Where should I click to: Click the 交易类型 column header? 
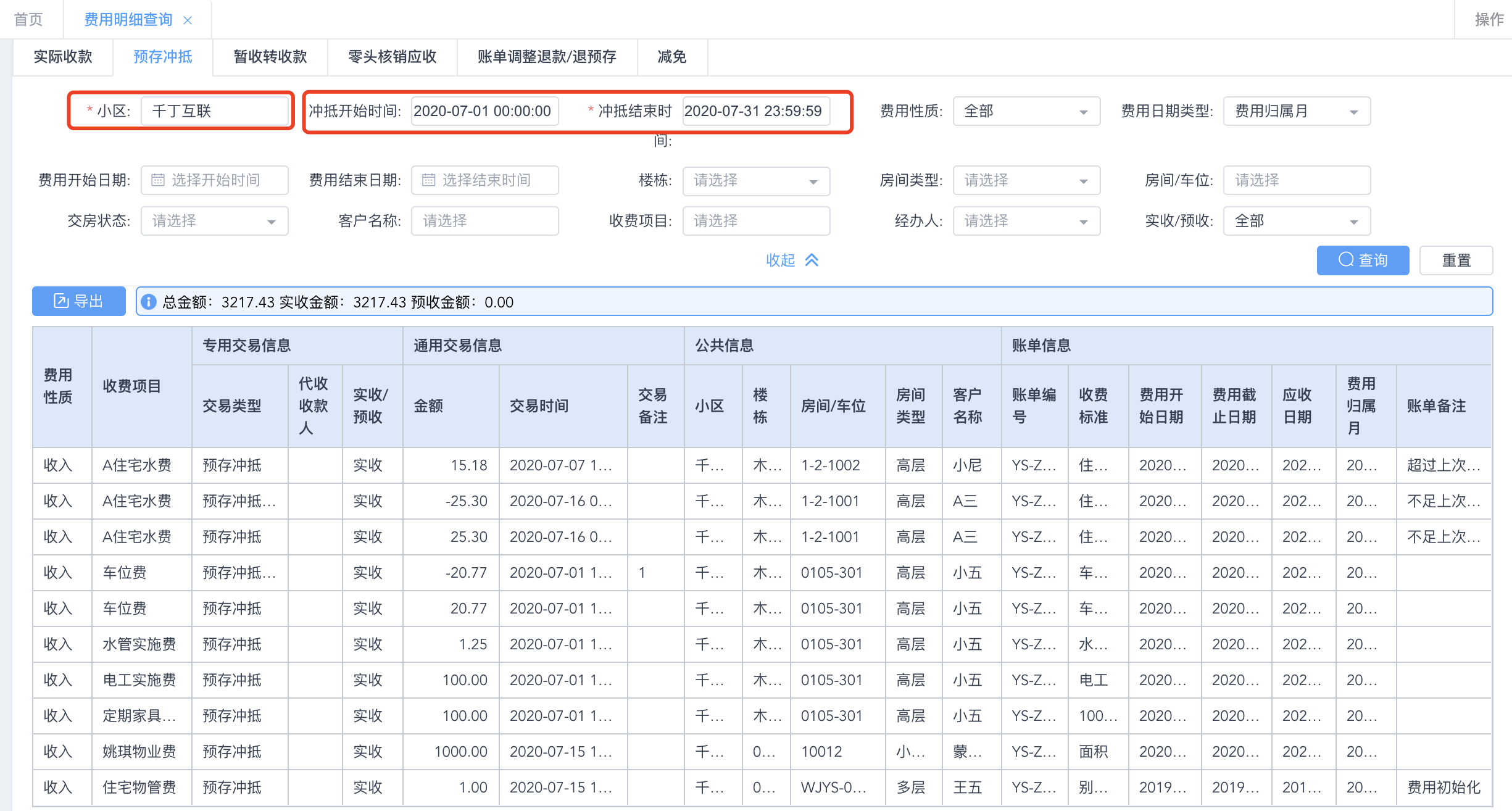240,406
